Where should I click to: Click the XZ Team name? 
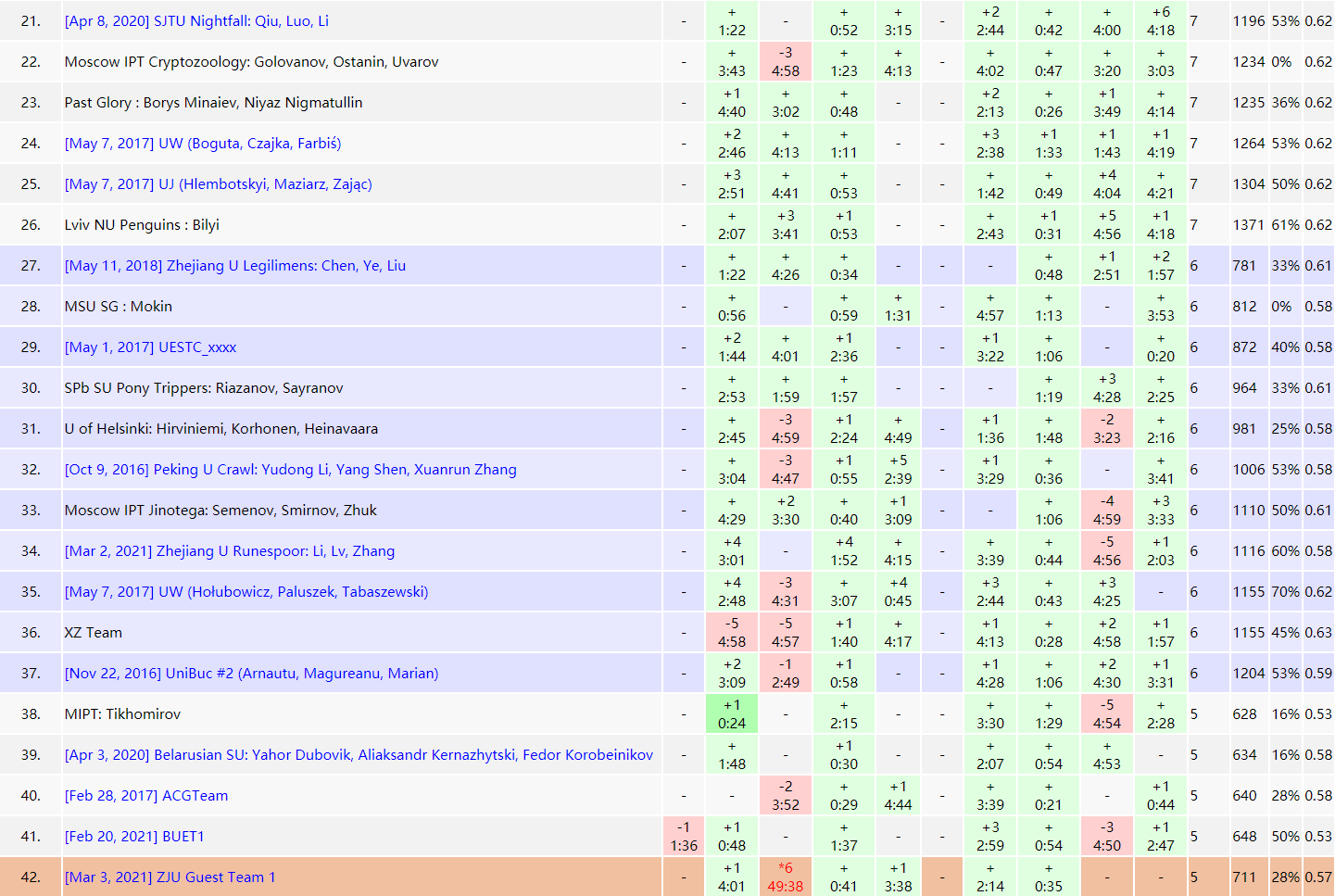point(94,633)
